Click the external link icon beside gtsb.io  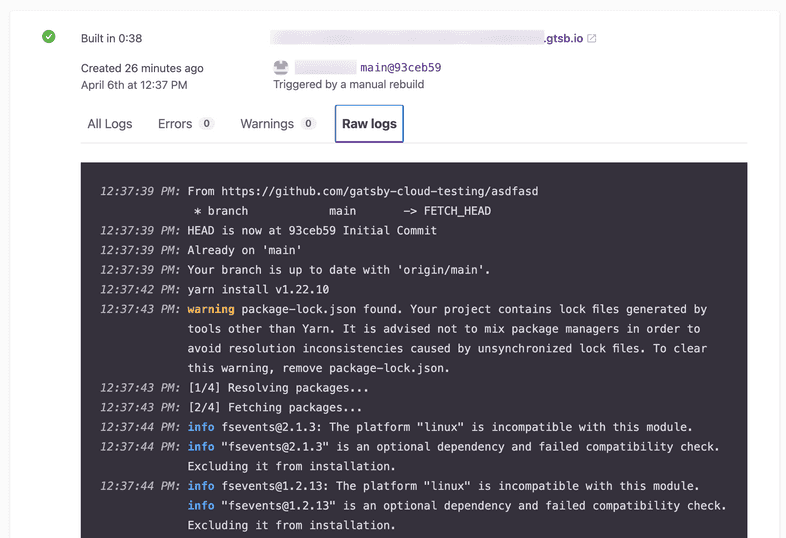click(x=592, y=39)
